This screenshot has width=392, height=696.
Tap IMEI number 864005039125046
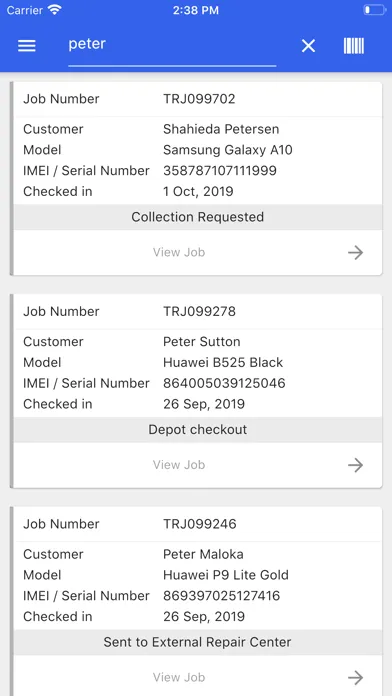pyautogui.click(x=224, y=384)
